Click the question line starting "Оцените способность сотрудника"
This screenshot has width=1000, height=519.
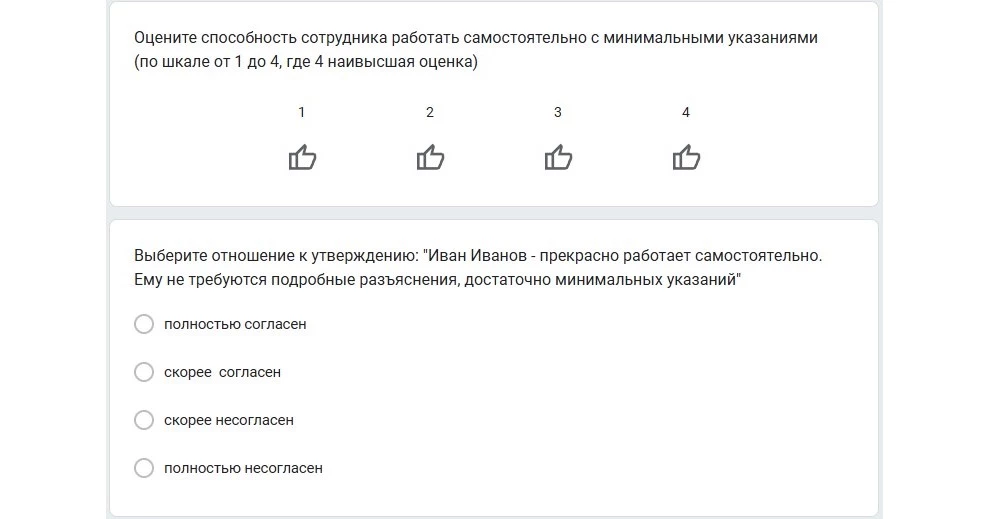(x=476, y=38)
